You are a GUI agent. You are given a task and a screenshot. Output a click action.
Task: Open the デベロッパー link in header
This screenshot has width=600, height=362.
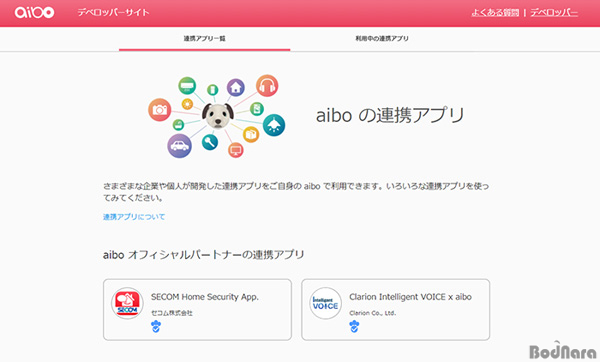point(554,13)
